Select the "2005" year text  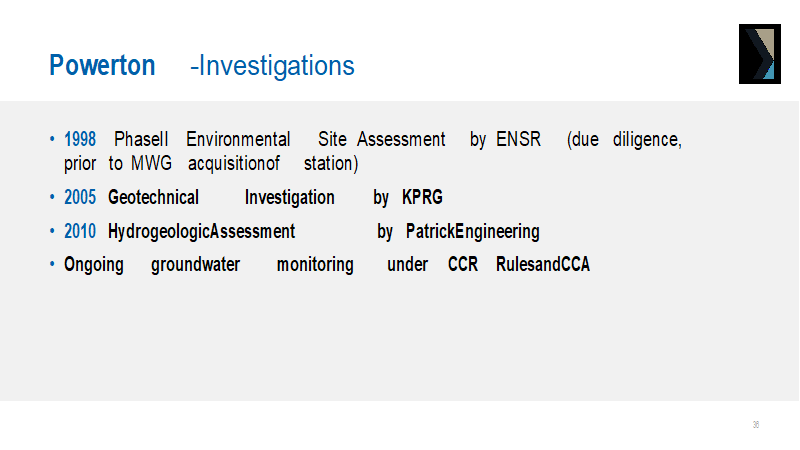tap(80, 198)
